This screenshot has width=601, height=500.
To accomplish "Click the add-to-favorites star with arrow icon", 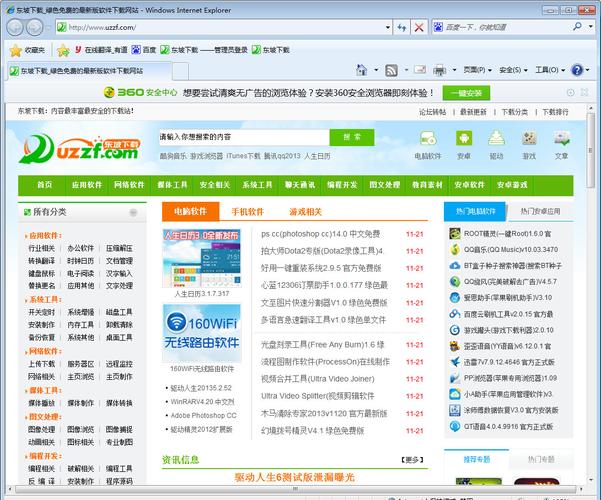I will (x=63, y=50).
